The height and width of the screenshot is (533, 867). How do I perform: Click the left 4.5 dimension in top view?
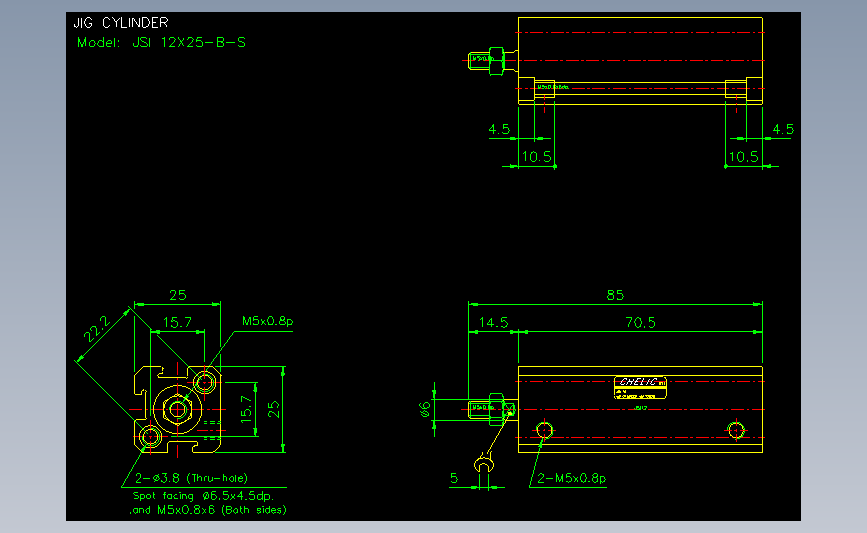click(499, 129)
